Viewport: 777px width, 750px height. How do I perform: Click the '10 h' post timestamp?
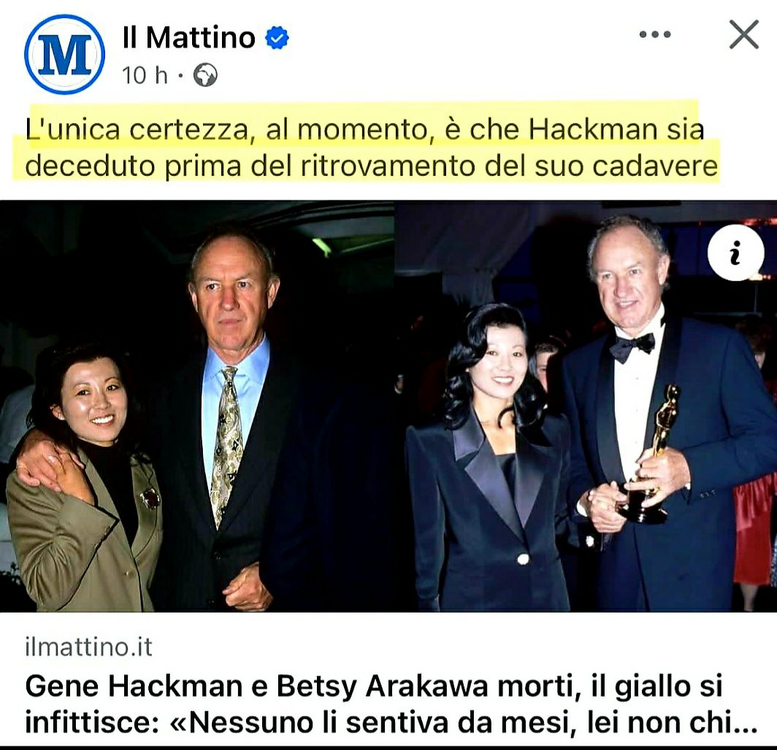click(x=145, y=75)
